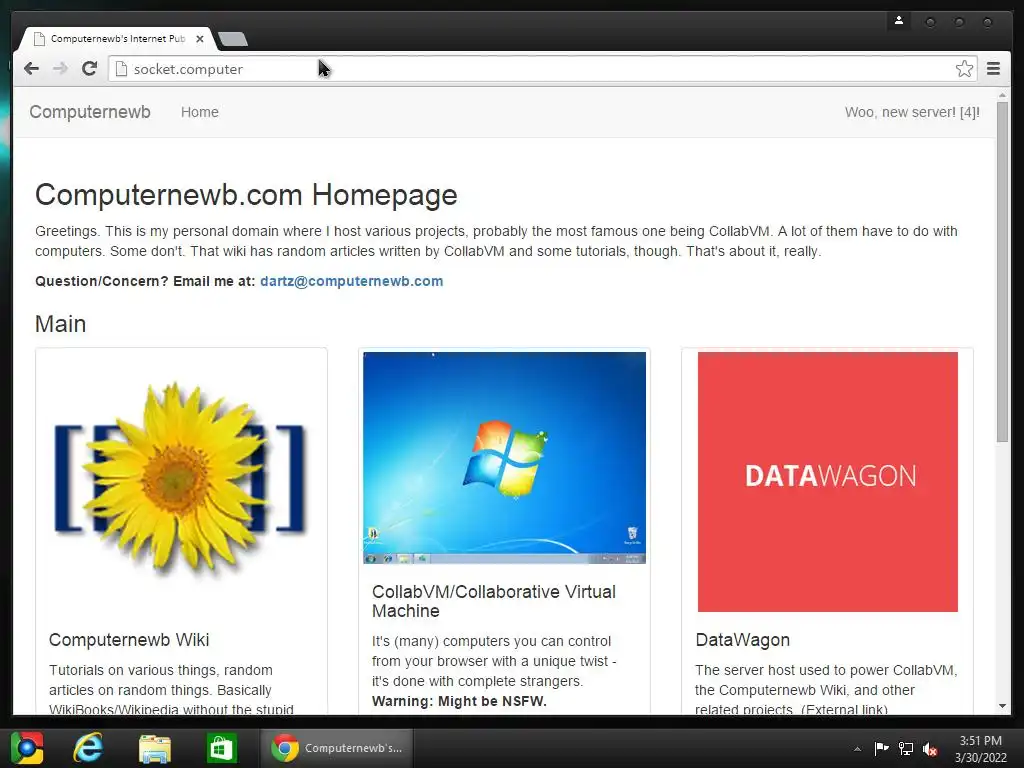Open the Action Center flag icon
This screenshot has height=768, width=1024.
[881, 748]
